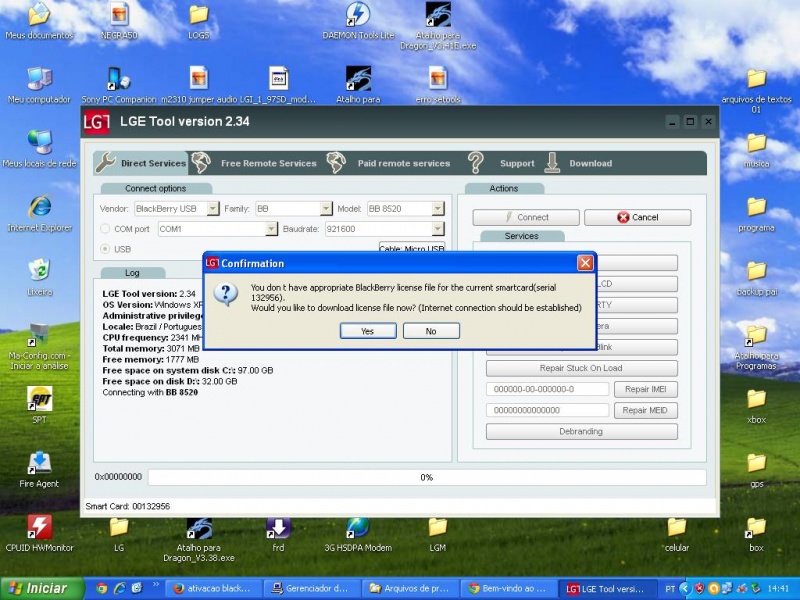Open the LOGS folder on desktop
The width and height of the screenshot is (800, 600).
pos(198,21)
